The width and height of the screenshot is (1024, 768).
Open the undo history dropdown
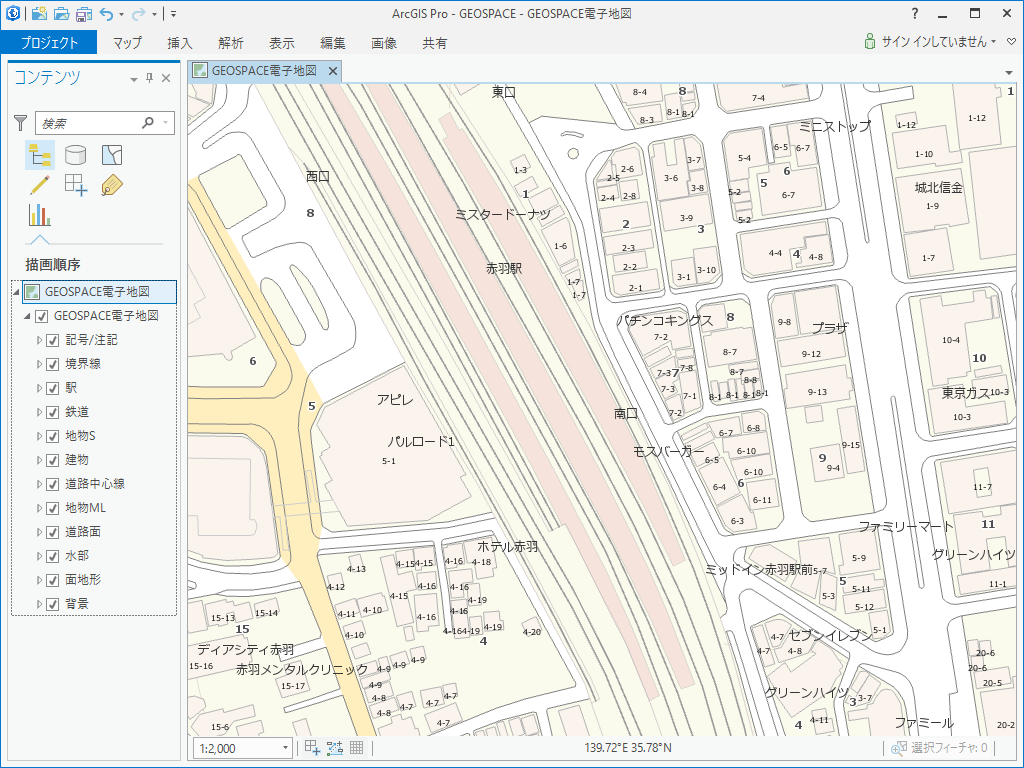coord(121,14)
